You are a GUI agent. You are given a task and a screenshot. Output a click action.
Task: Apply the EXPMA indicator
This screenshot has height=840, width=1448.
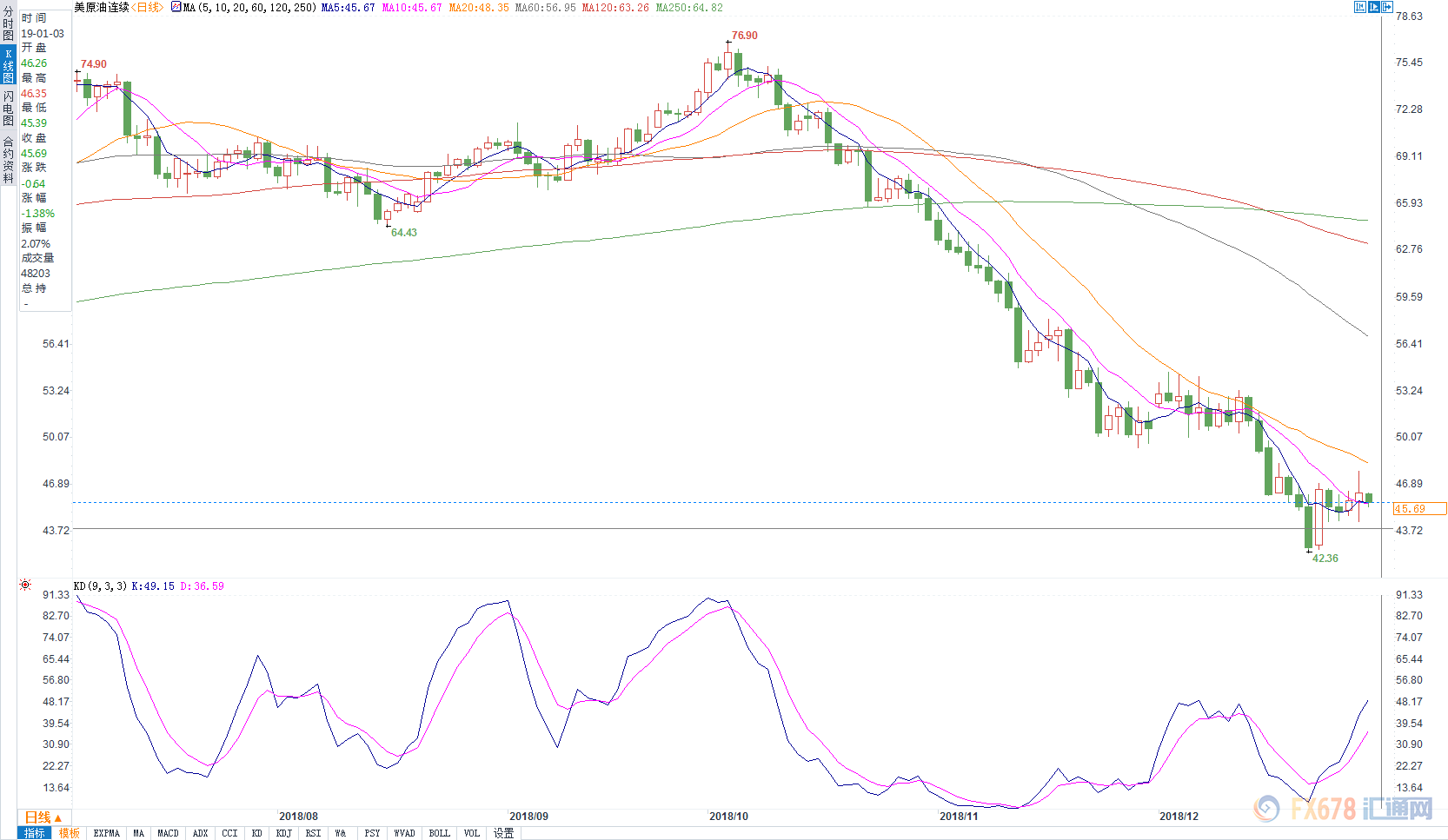click(106, 833)
